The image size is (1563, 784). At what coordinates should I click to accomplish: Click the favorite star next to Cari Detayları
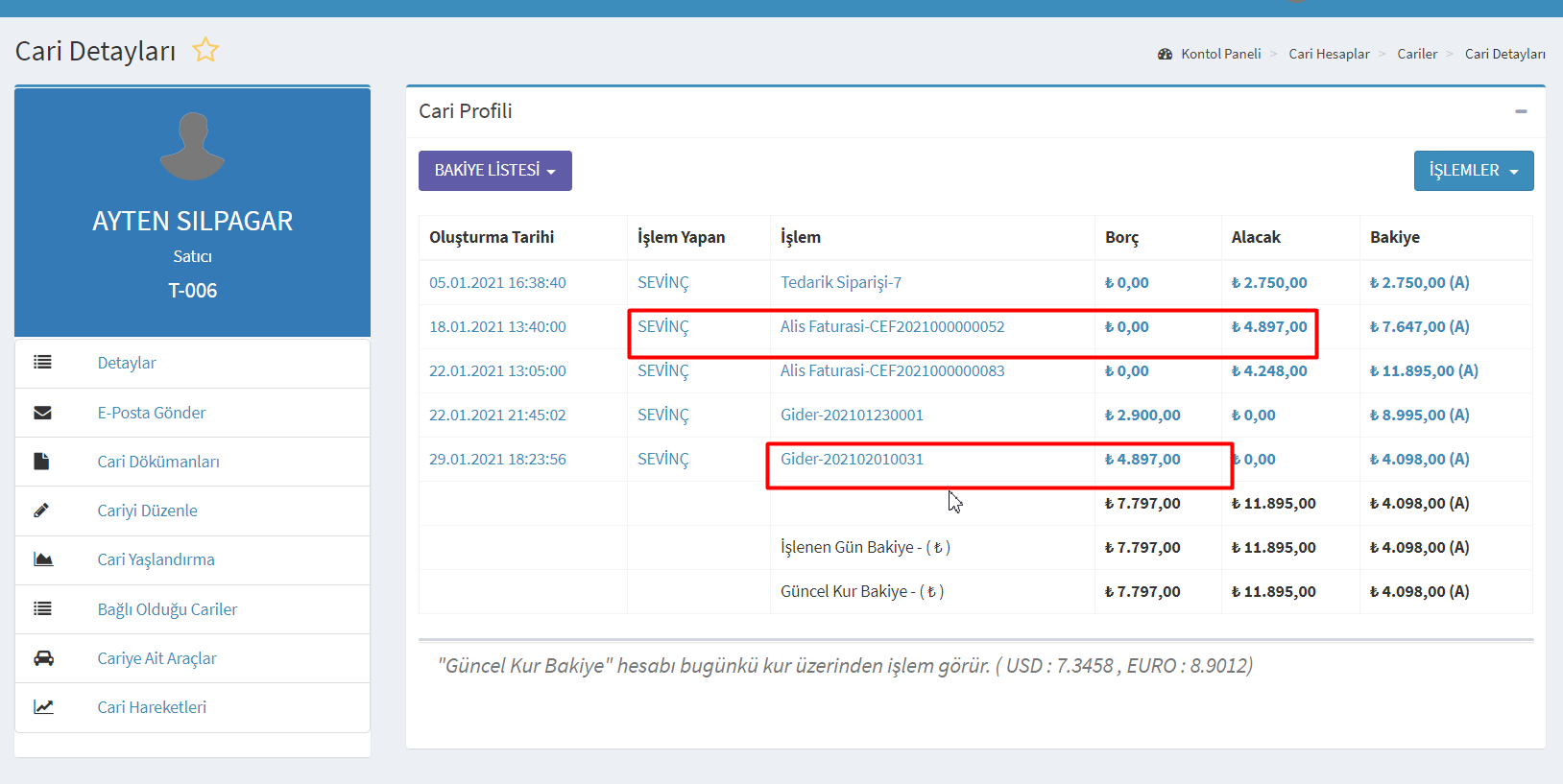[x=205, y=50]
